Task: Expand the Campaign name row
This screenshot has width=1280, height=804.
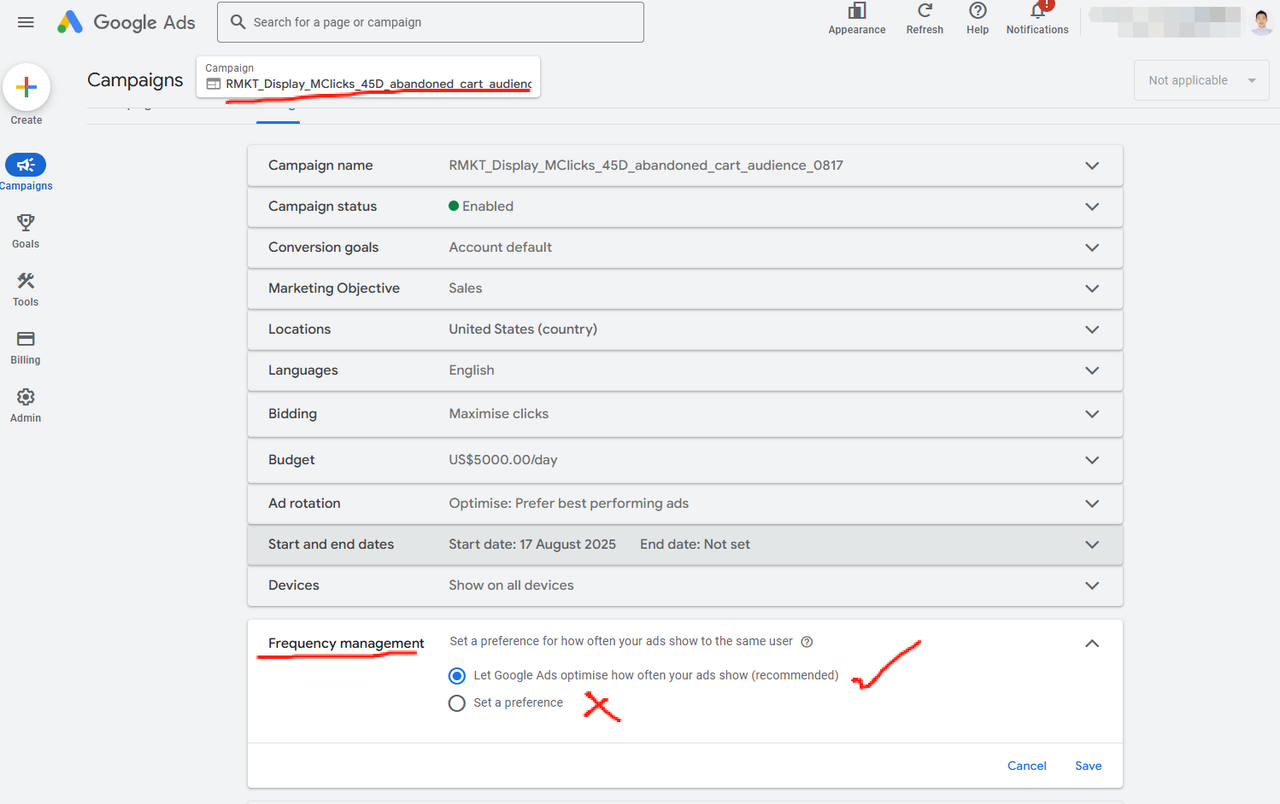Action: pos(1092,165)
